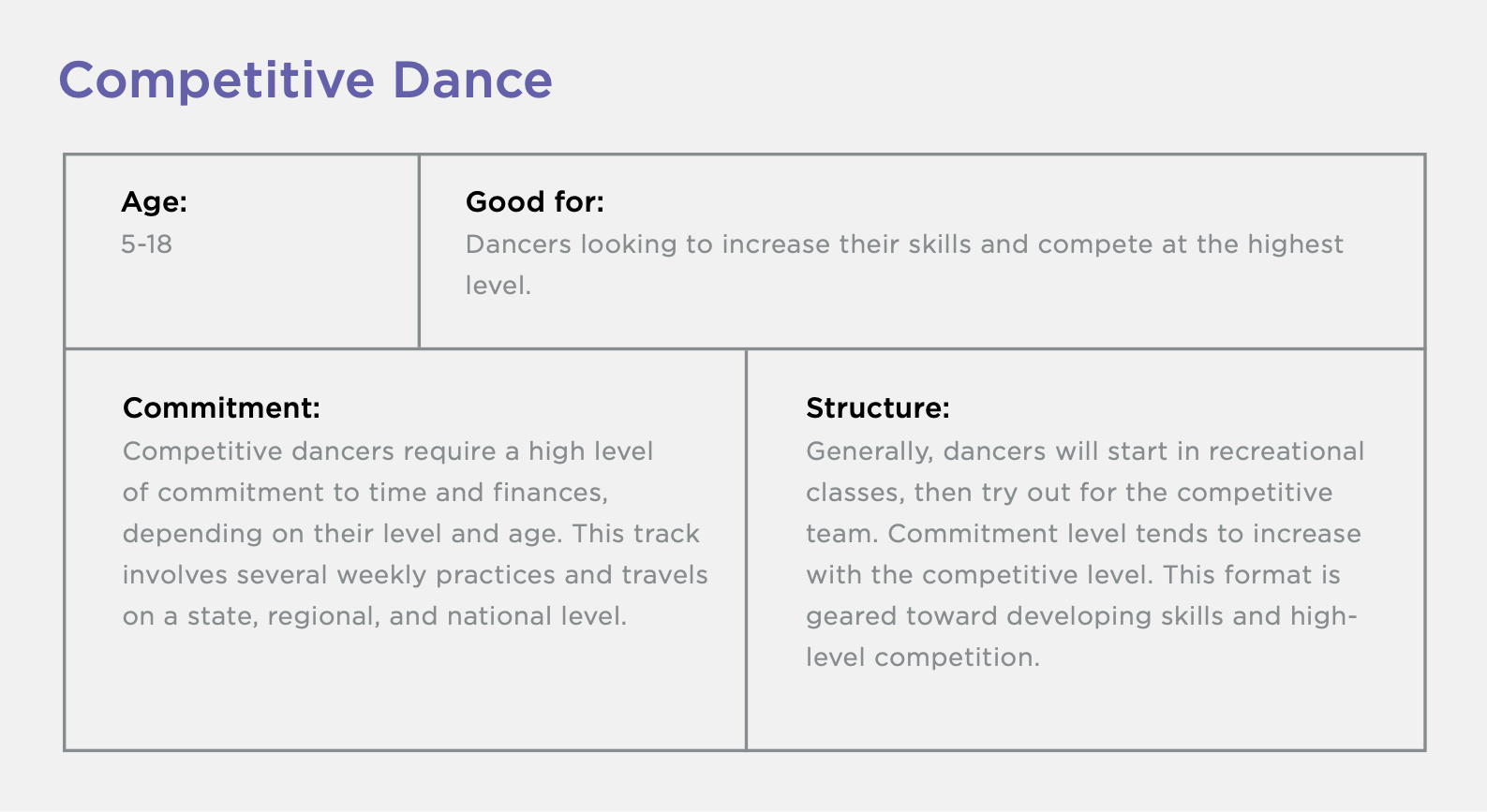Click the line 'Competitive dancers require a high level'
Screen dimensions: 1487x812
387,451
